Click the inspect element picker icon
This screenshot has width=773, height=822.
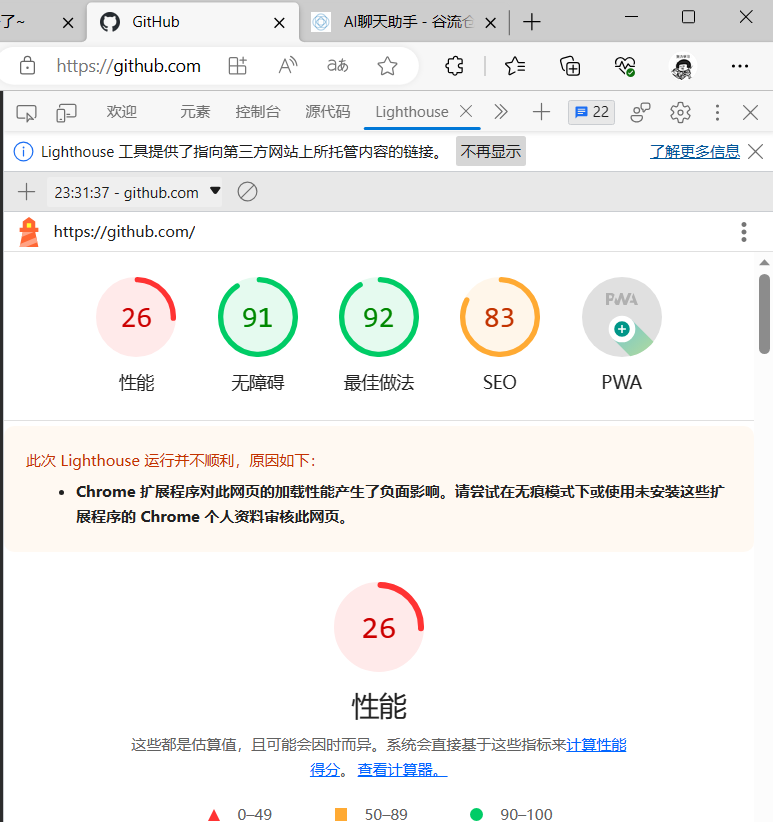coord(26,113)
